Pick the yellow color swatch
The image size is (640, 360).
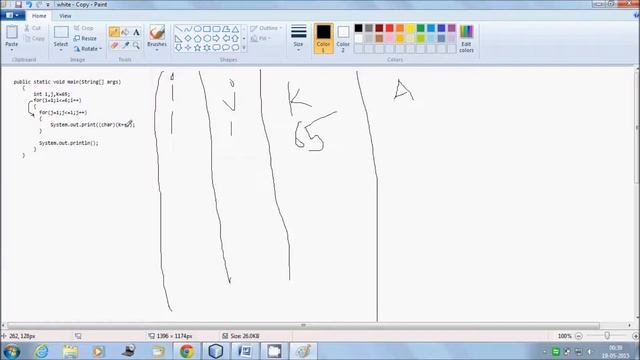[410, 28]
